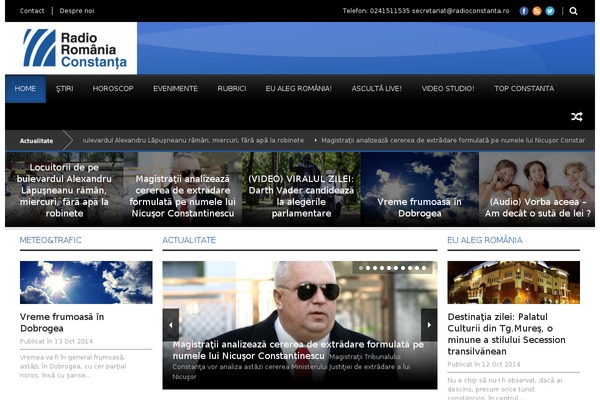
Task: Click 'Publicat în 13 Oct 2014' date
Action: tap(56, 341)
